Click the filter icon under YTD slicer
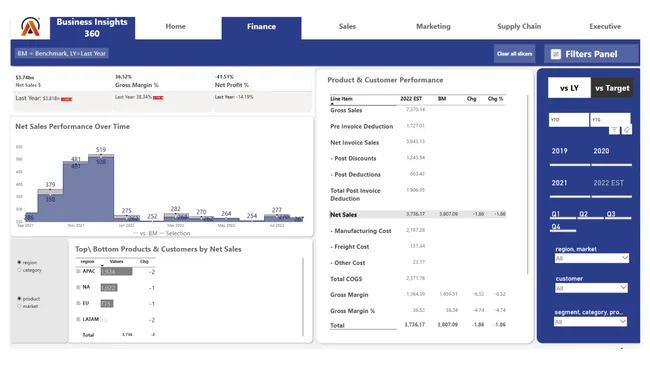The height and width of the screenshot is (366, 650). pos(614,130)
